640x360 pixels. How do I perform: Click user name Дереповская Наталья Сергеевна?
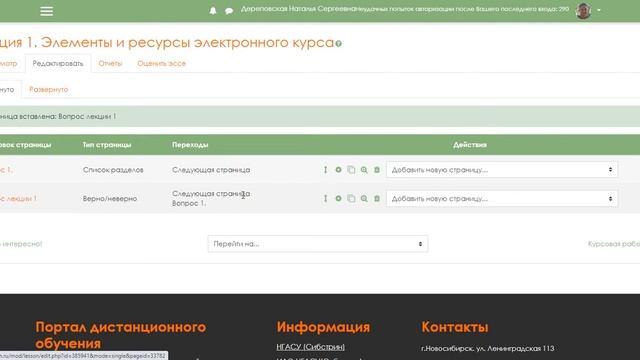(x=298, y=9)
